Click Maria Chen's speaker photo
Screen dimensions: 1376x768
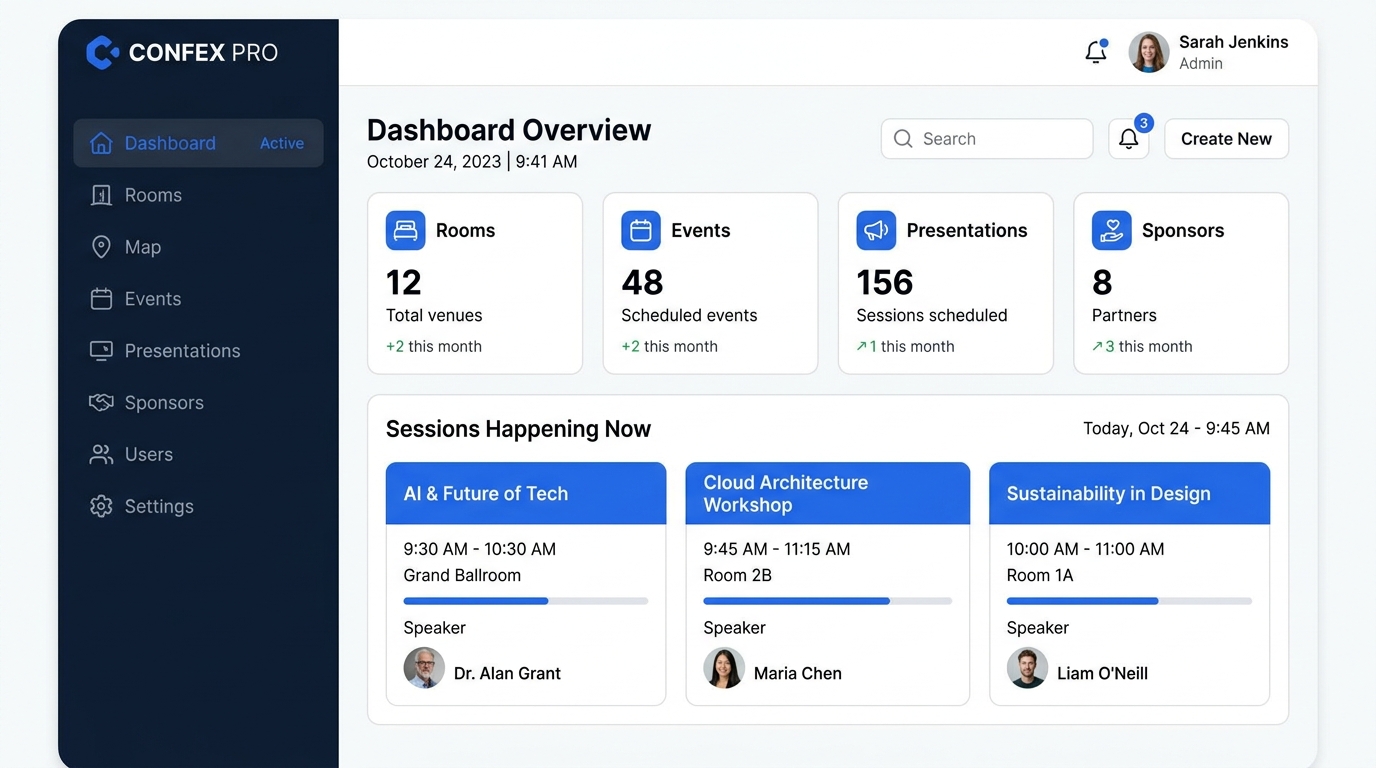point(724,668)
